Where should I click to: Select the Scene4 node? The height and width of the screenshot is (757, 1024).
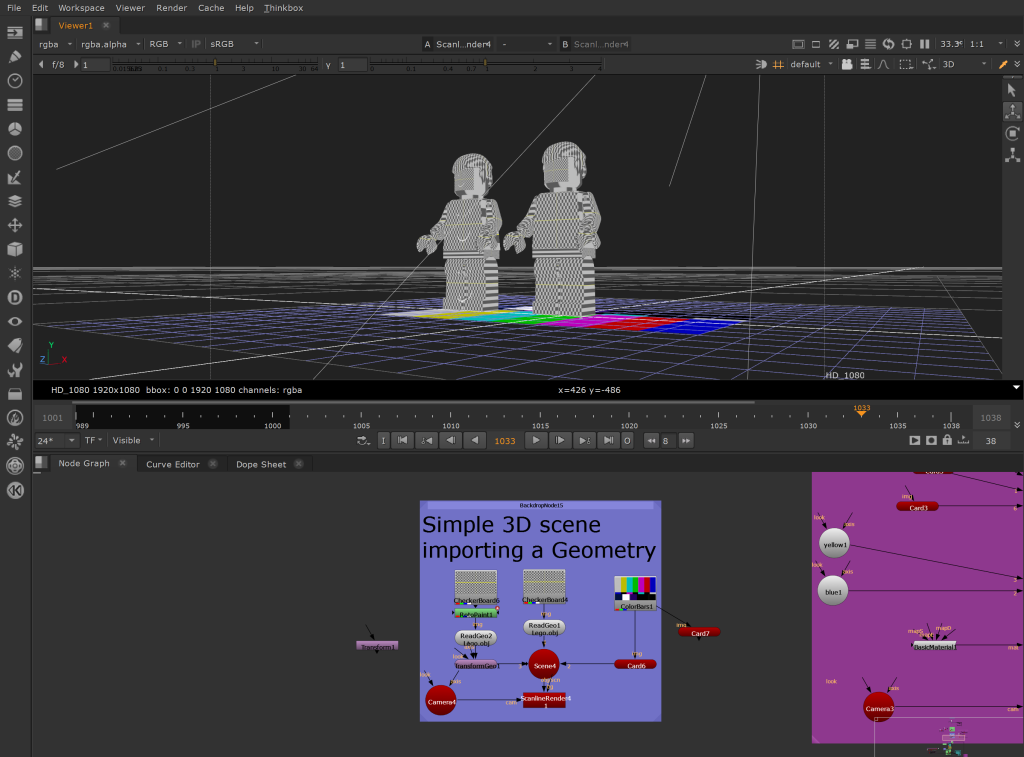pyautogui.click(x=544, y=665)
